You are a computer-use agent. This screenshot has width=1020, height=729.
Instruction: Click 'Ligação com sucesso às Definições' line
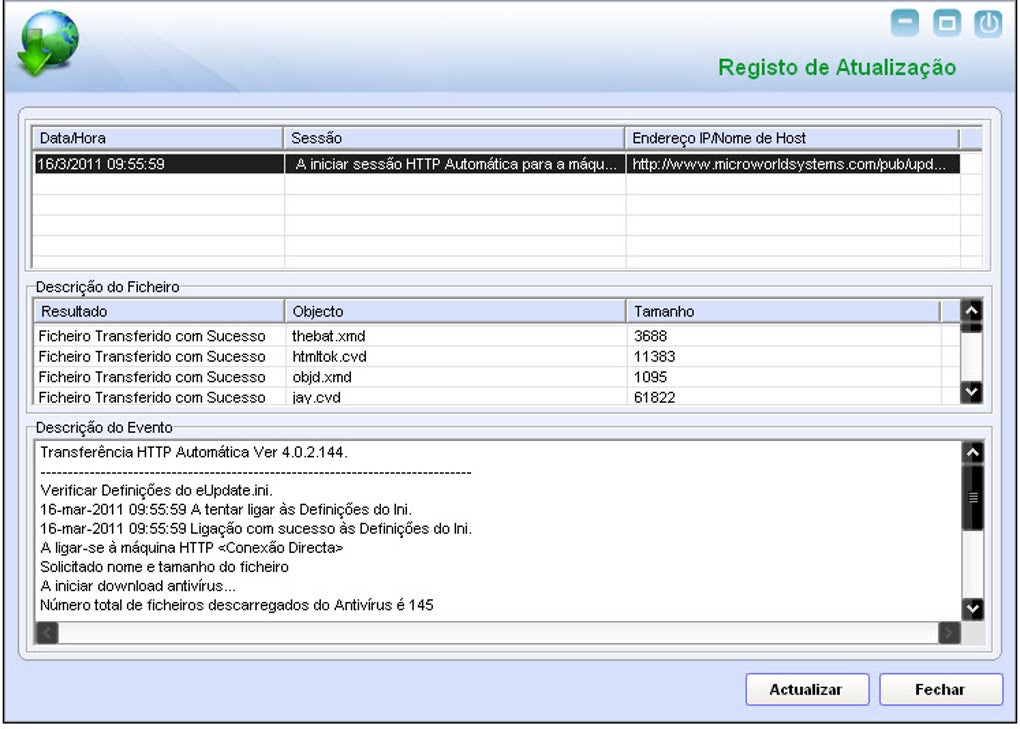256,528
